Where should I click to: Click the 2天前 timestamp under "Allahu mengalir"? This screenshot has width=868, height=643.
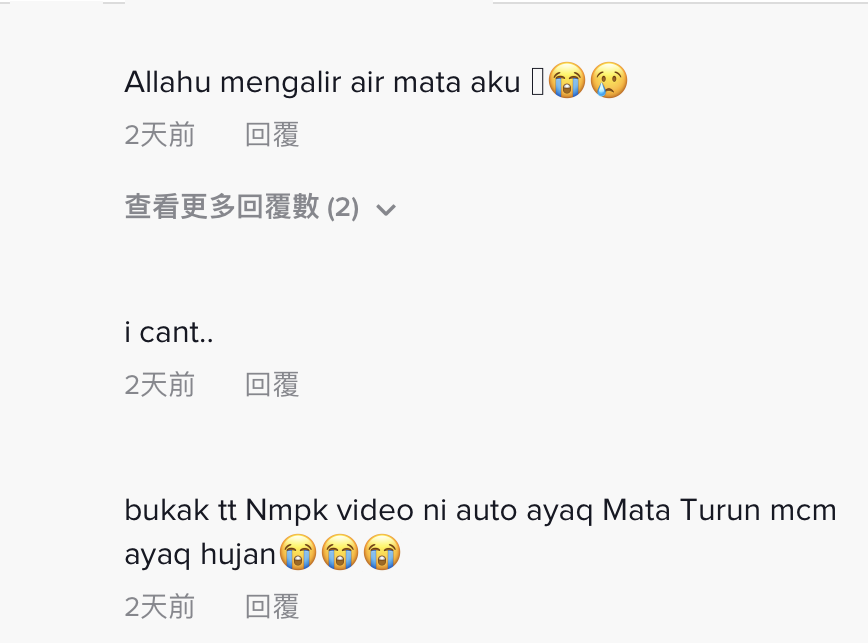(159, 135)
